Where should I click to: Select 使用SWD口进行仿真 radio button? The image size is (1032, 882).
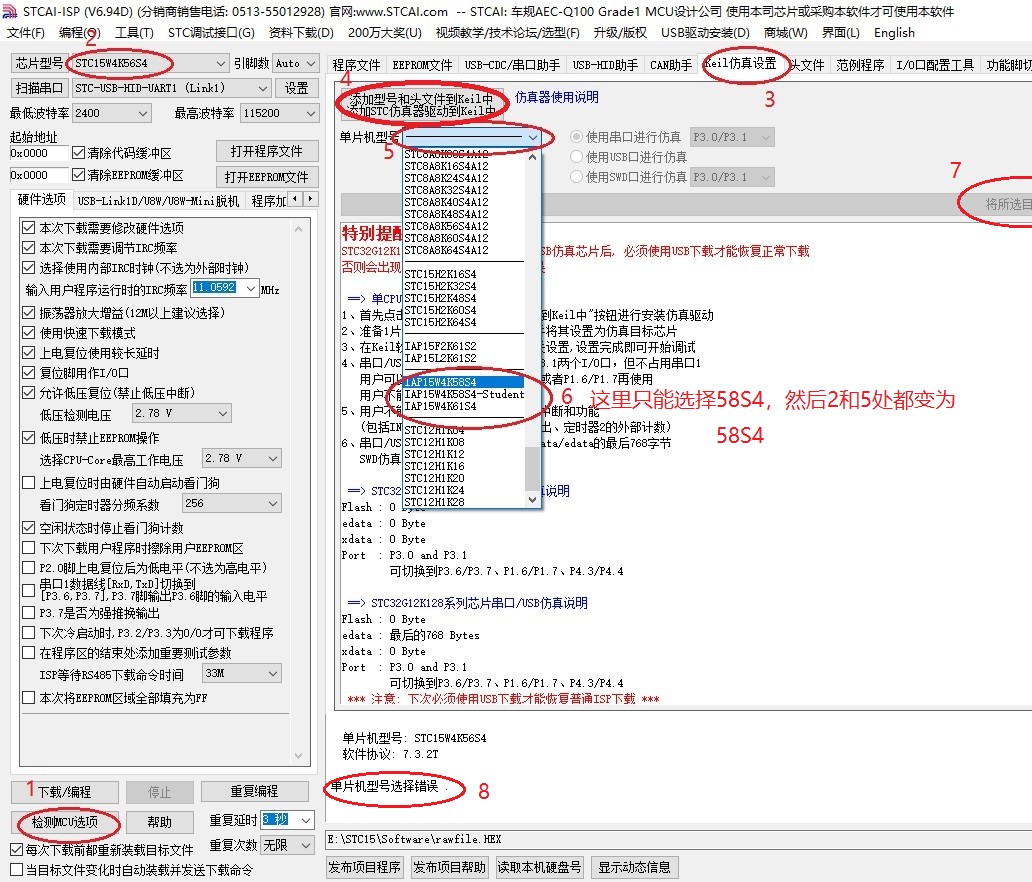577,176
